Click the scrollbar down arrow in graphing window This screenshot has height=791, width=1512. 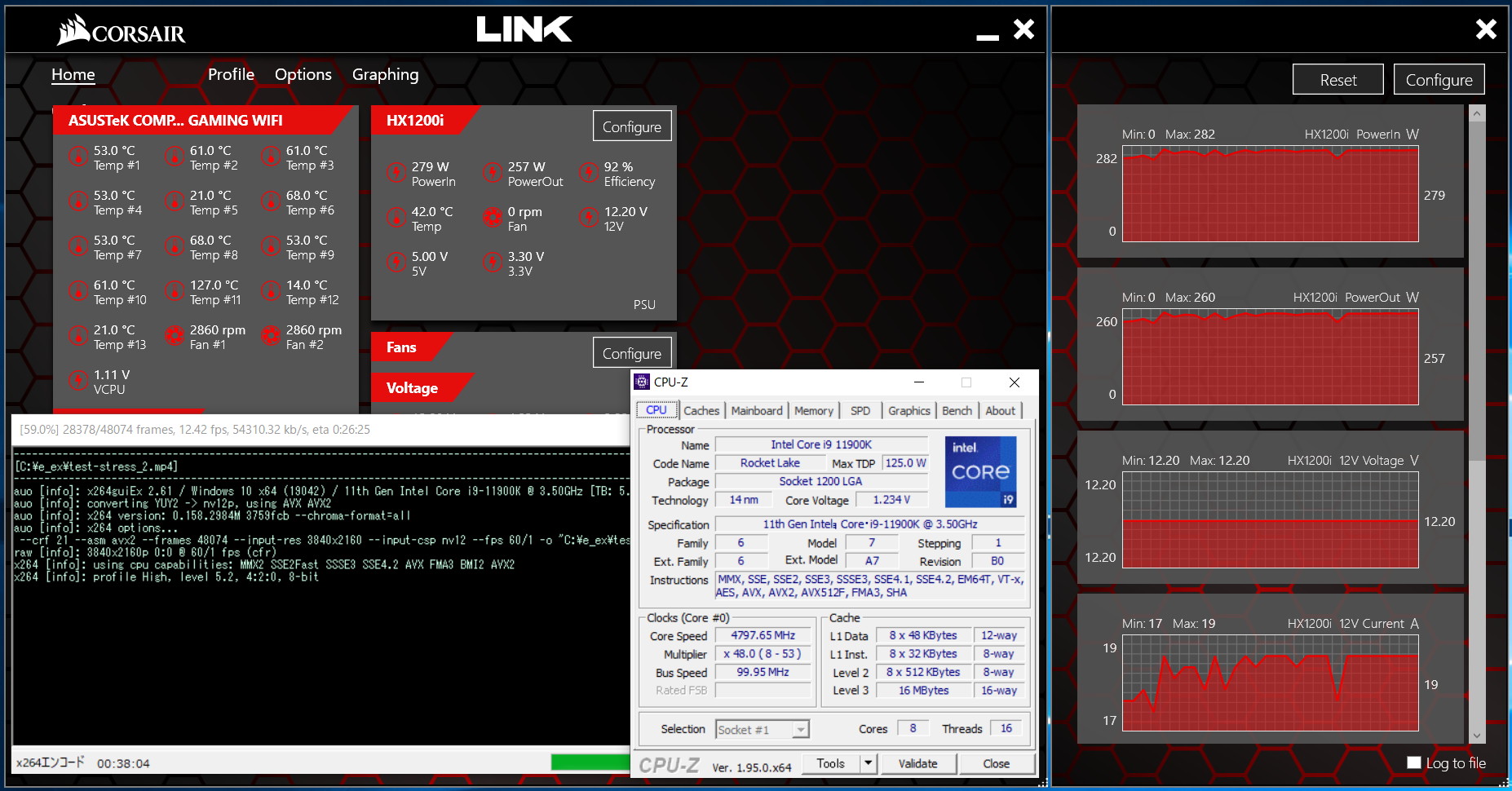pos(1477,735)
